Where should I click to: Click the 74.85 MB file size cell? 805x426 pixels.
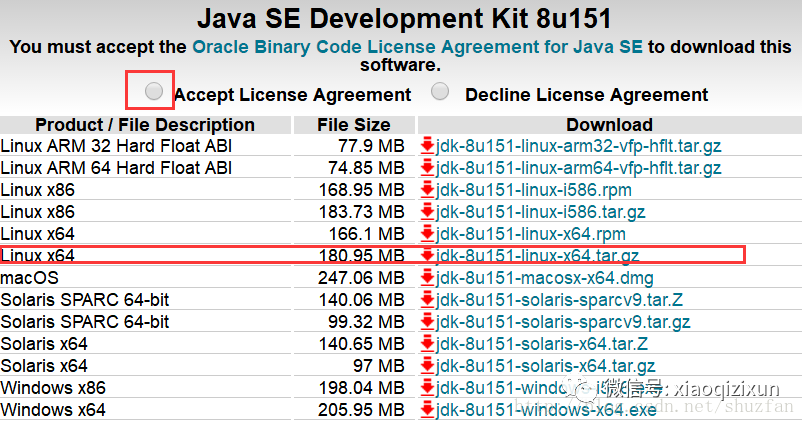click(367, 168)
